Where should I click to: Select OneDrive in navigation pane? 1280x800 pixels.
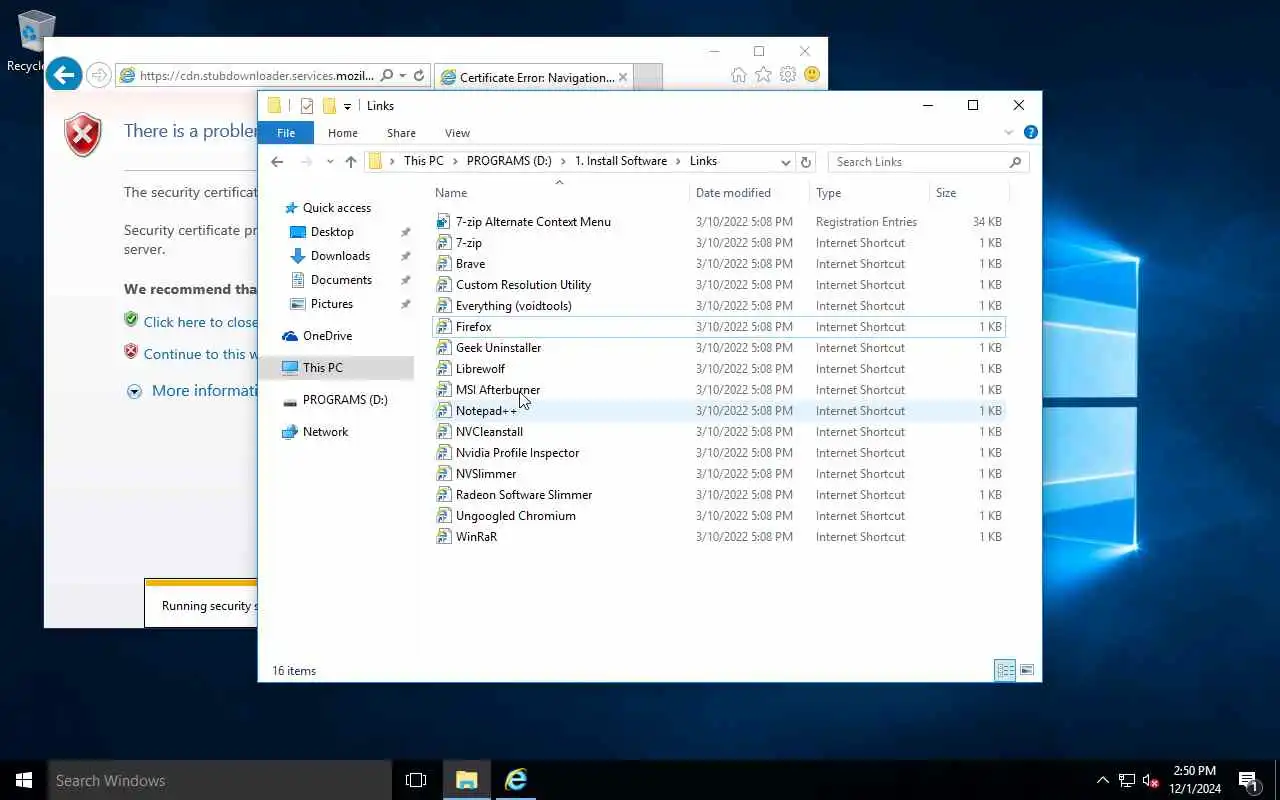pyautogui.click(x=327, y=336)
